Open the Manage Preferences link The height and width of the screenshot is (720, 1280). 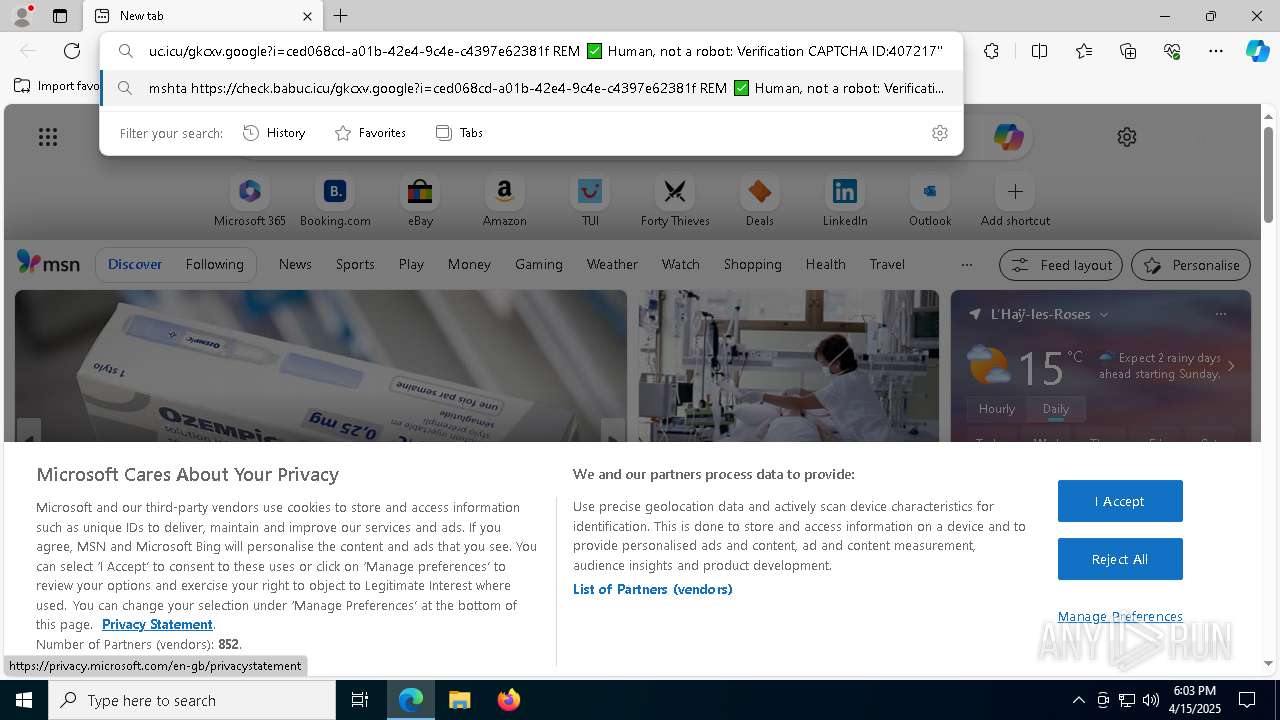pos(1120,616)
